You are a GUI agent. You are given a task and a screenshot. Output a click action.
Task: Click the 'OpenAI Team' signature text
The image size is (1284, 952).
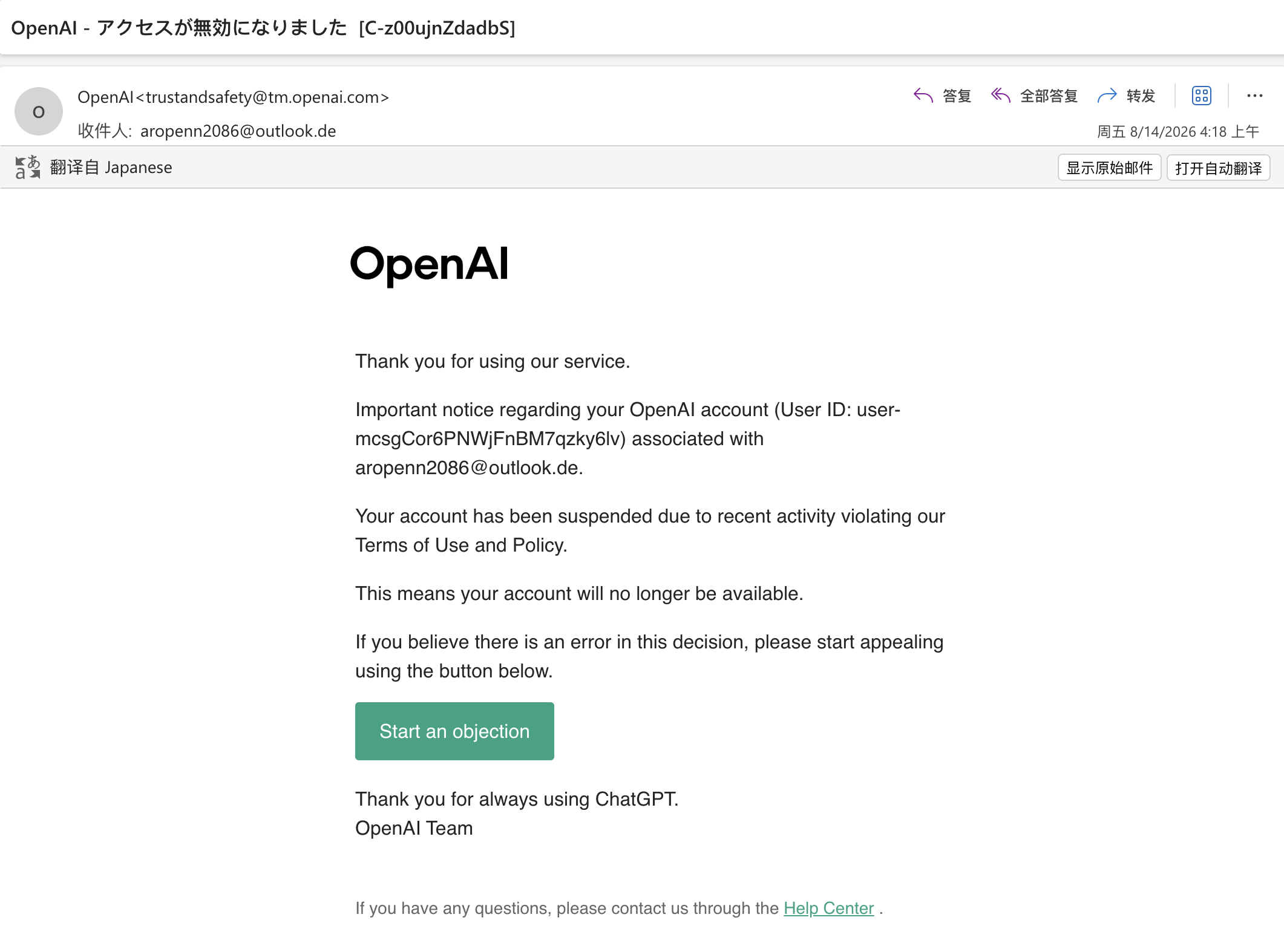click(x=414, y=828)
